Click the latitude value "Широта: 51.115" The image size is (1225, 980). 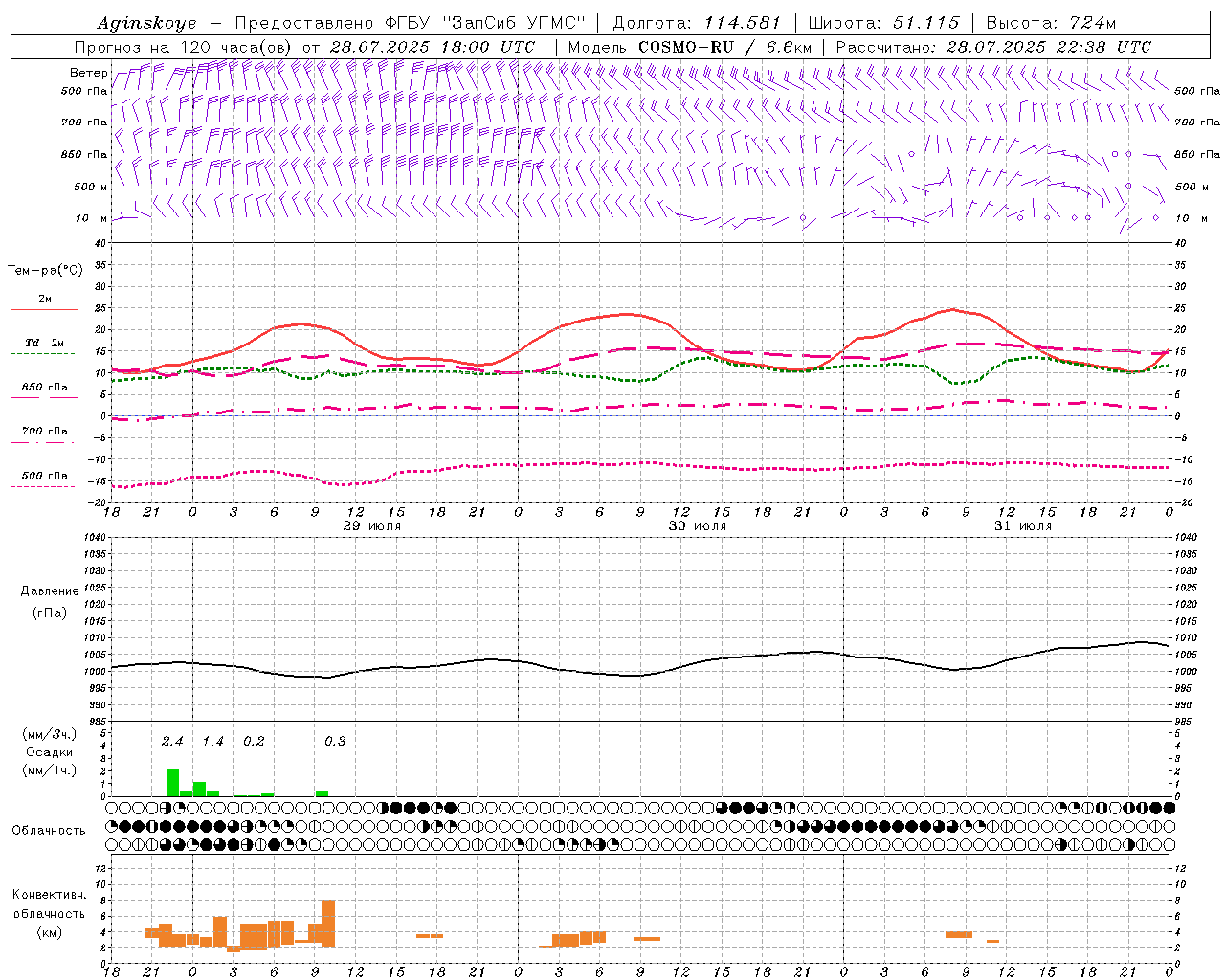(883, 23)
